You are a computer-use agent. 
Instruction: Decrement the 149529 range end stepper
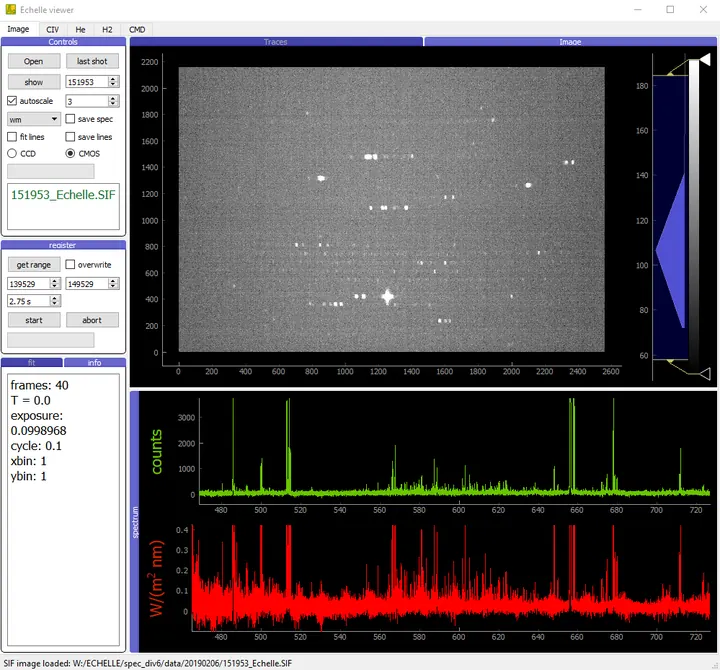(113, 287)
